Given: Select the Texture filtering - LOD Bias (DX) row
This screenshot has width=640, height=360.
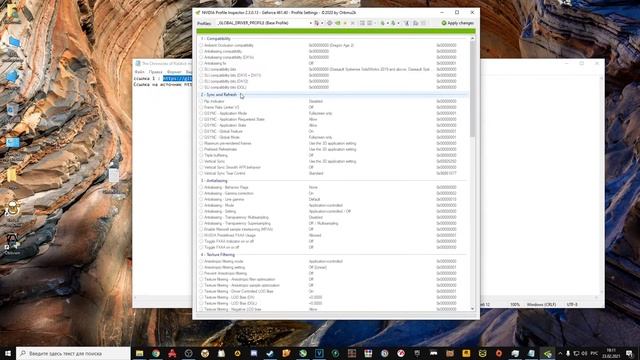Looking at the screenshot, I should click(333, 298).
